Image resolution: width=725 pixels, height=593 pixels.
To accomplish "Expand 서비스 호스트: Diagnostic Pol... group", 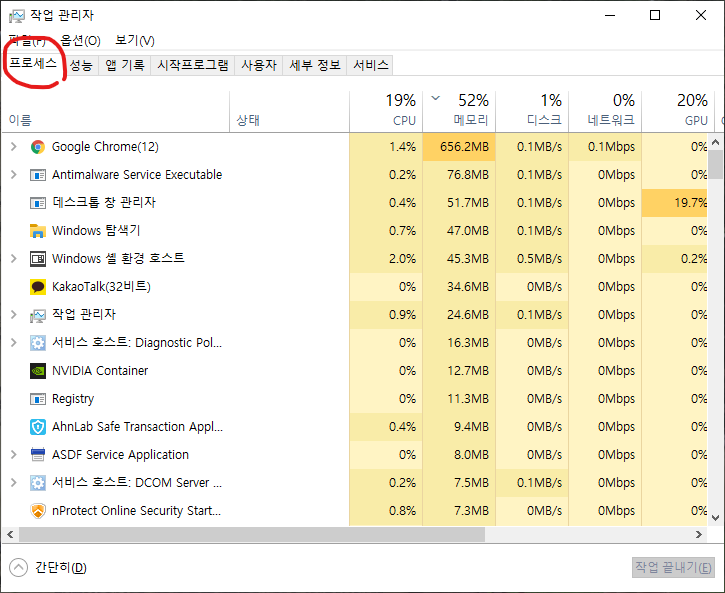I will click(x=14, y=343).
